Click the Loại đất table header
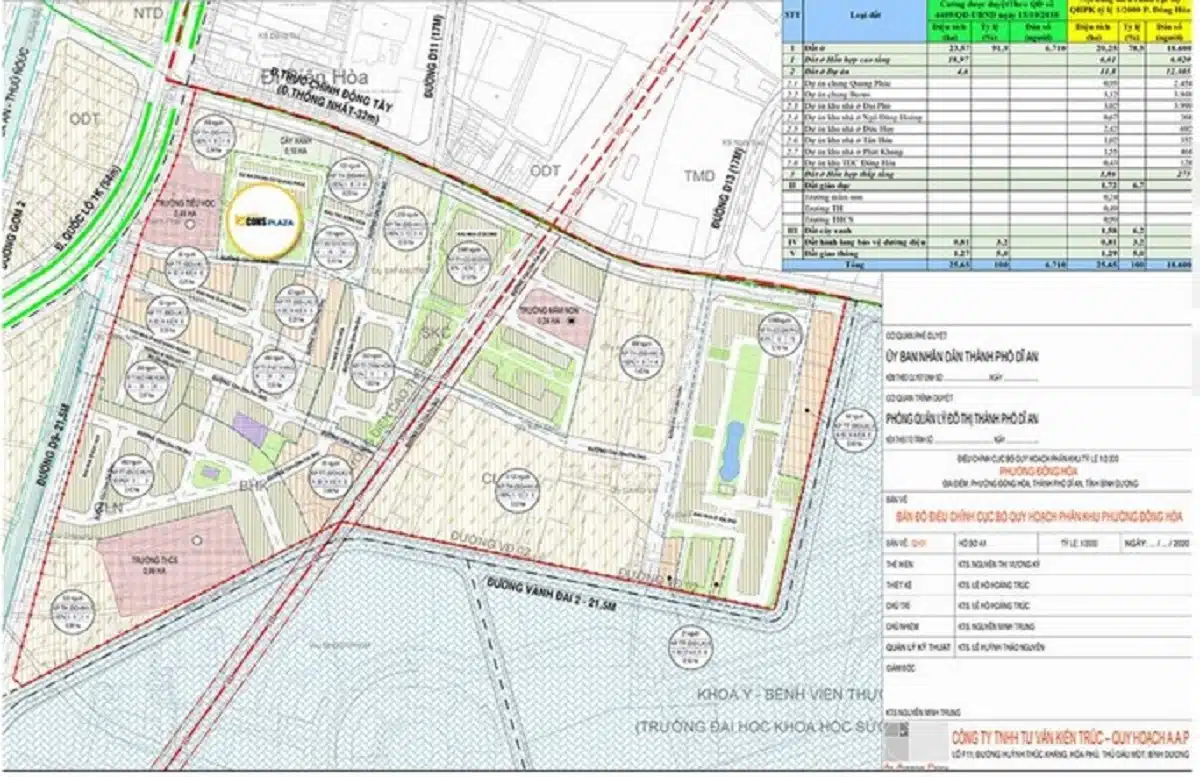Image resolution: width=1200 pixels, height=777 pixels. coord(866,15)
